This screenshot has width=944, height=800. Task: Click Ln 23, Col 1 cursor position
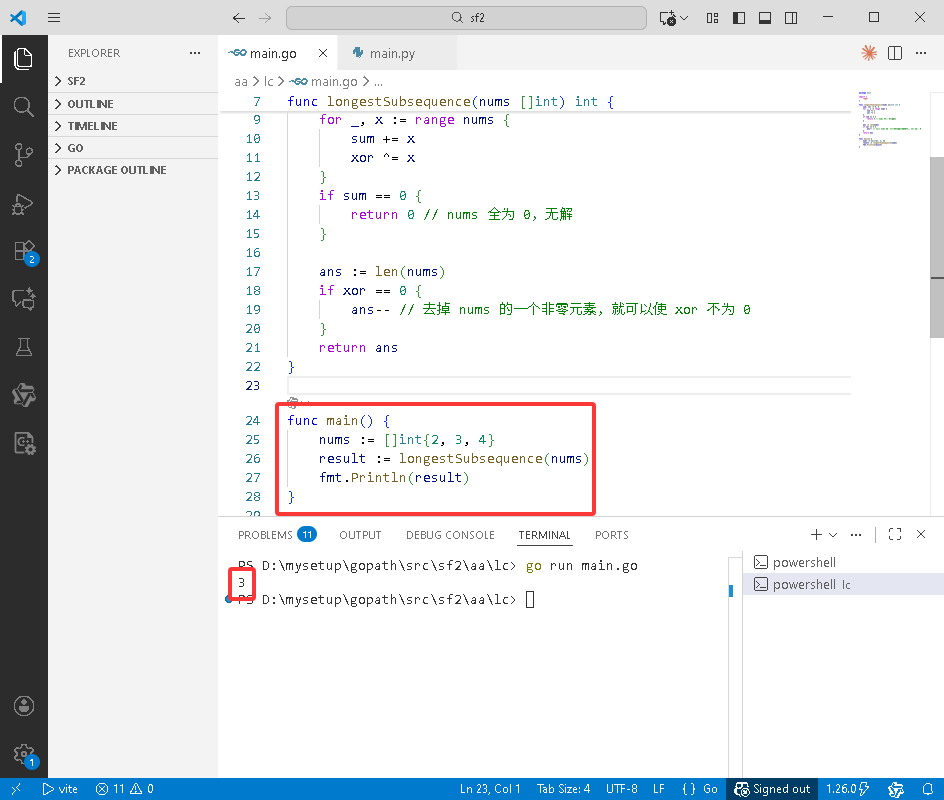(490, 789)
